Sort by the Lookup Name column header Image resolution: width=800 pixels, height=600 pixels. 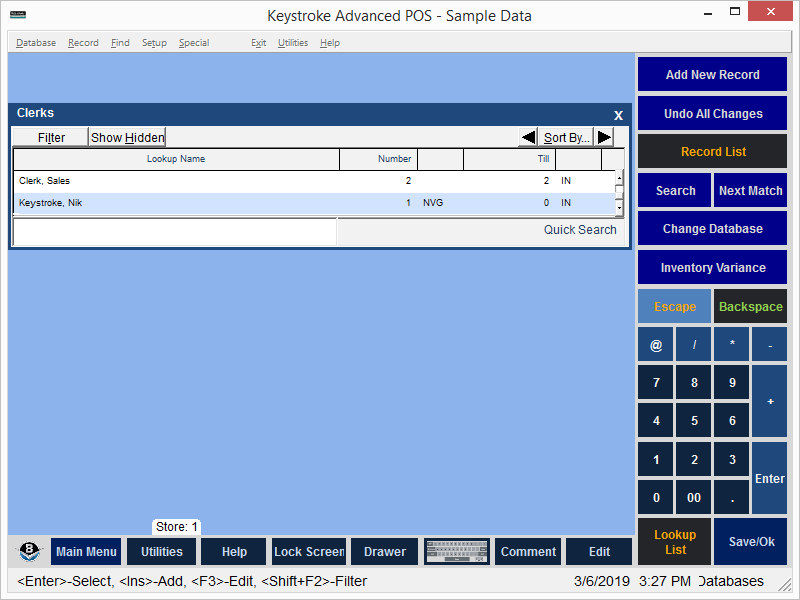176,159
